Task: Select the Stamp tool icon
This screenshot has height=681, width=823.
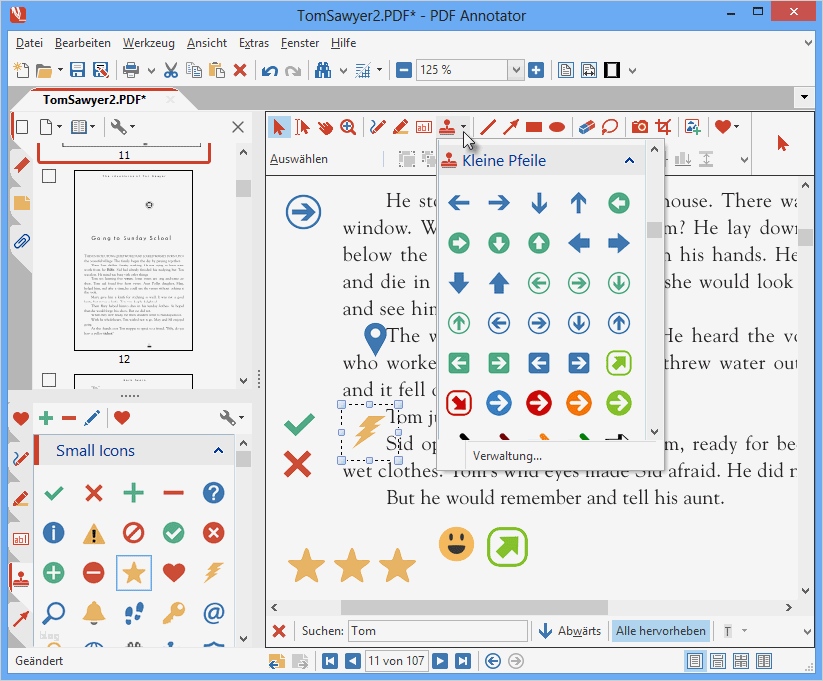Action: pos(447,127)
